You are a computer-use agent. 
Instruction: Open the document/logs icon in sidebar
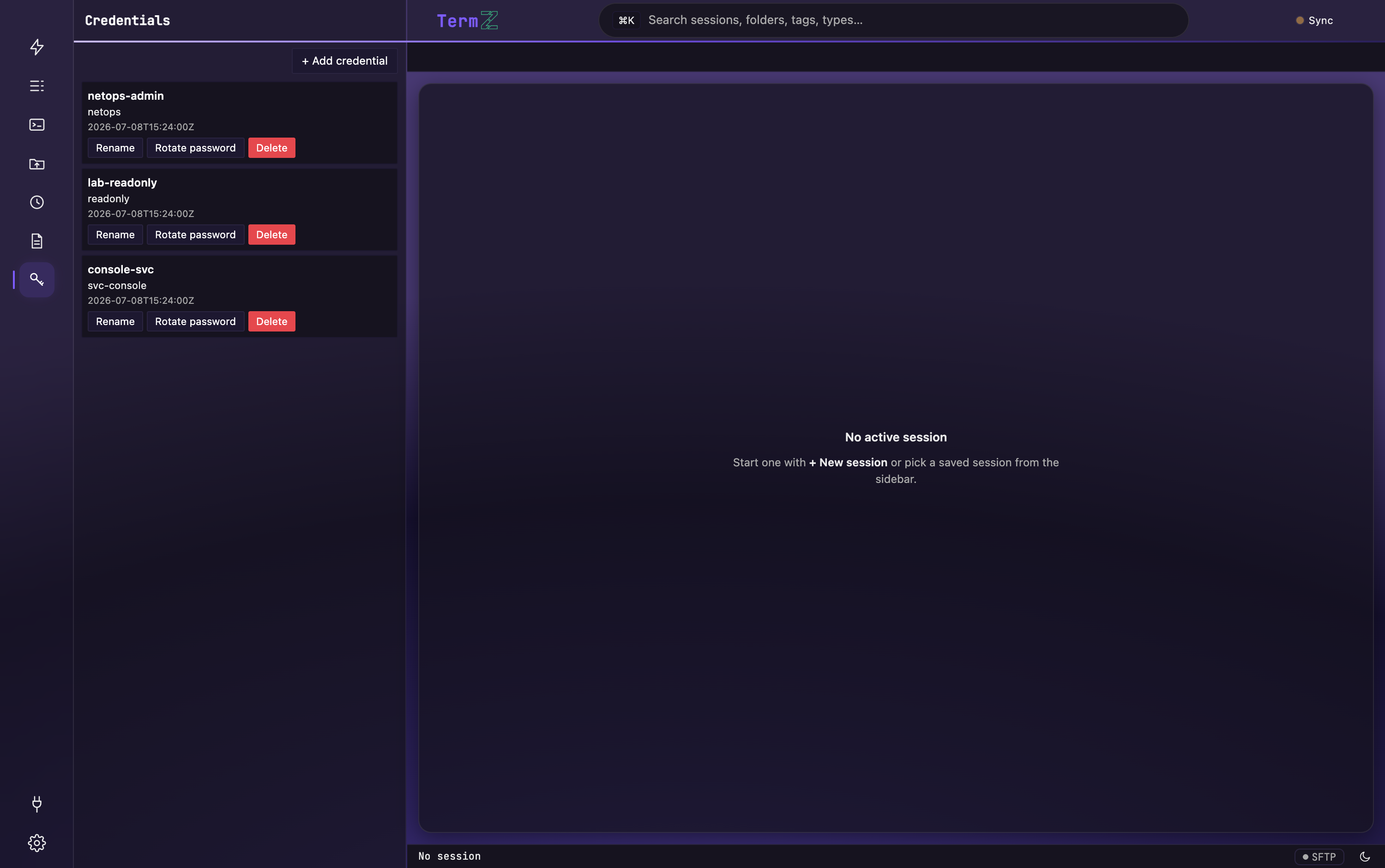[x=37, y=241]
